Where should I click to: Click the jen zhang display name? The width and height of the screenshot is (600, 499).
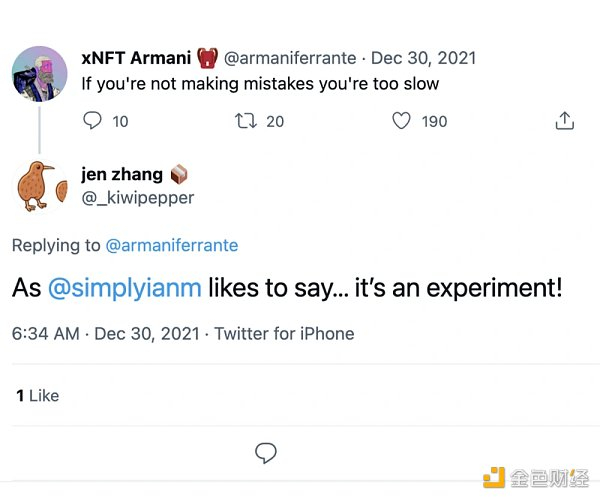[122, 175]
